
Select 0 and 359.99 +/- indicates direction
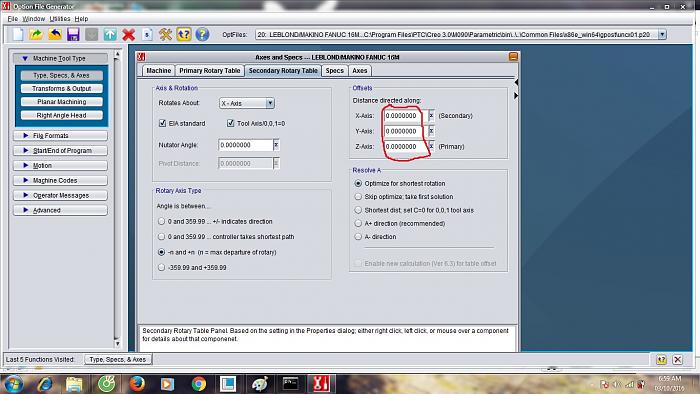pos(161,221)
